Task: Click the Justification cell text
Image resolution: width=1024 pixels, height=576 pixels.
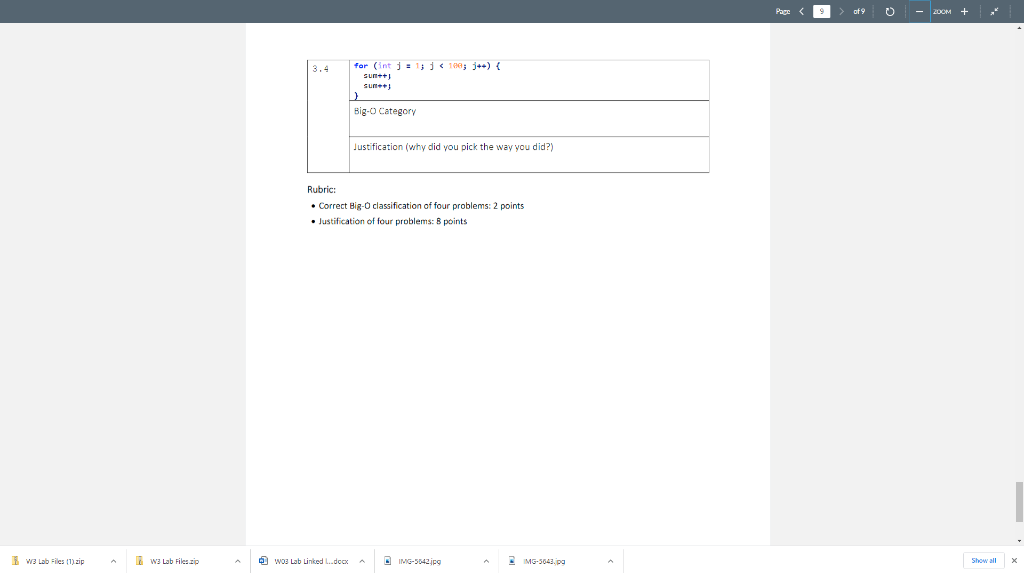Action: click(x=453, y=147)
